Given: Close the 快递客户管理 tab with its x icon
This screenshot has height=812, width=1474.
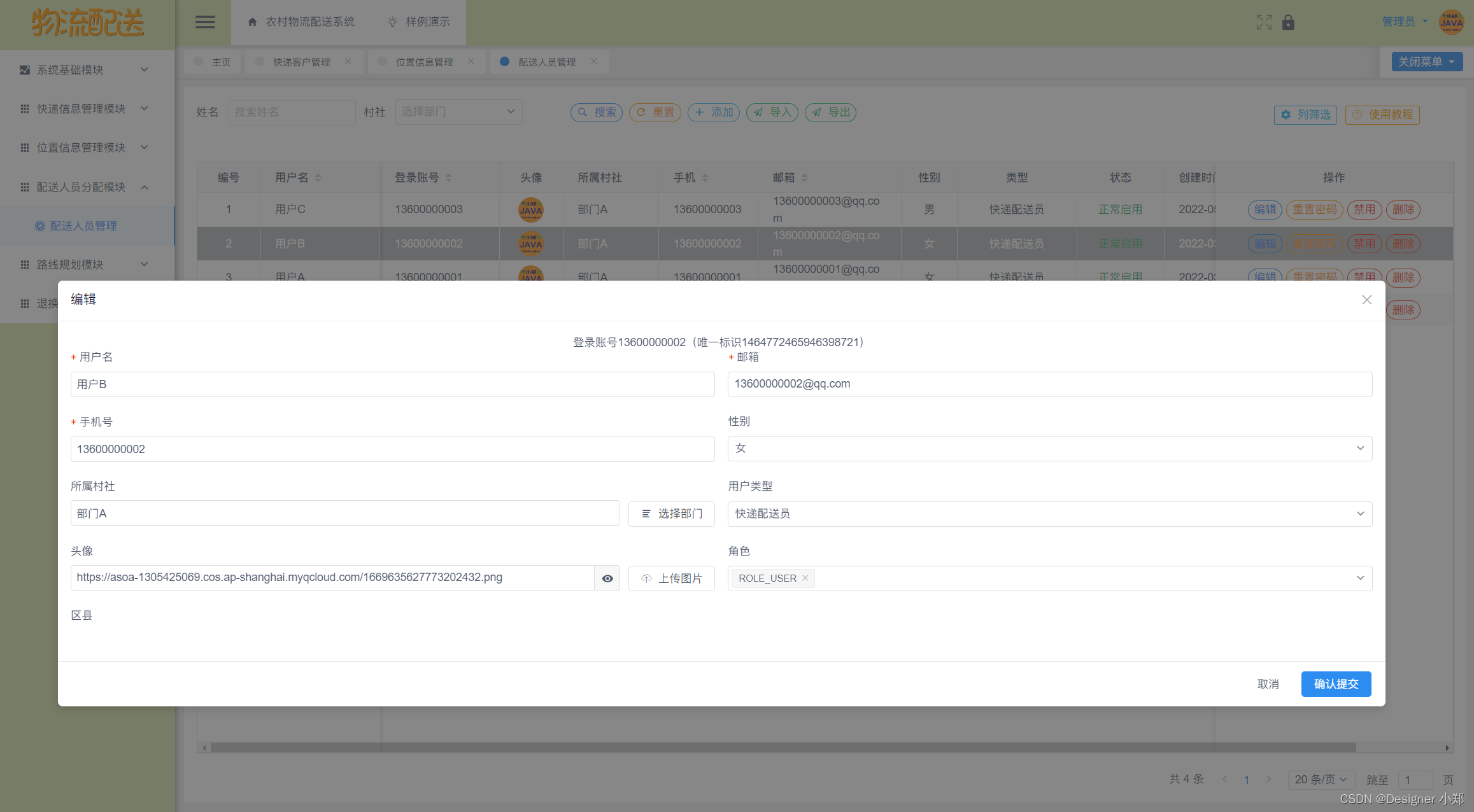Looking at the screenshot, I should (348, 61).
